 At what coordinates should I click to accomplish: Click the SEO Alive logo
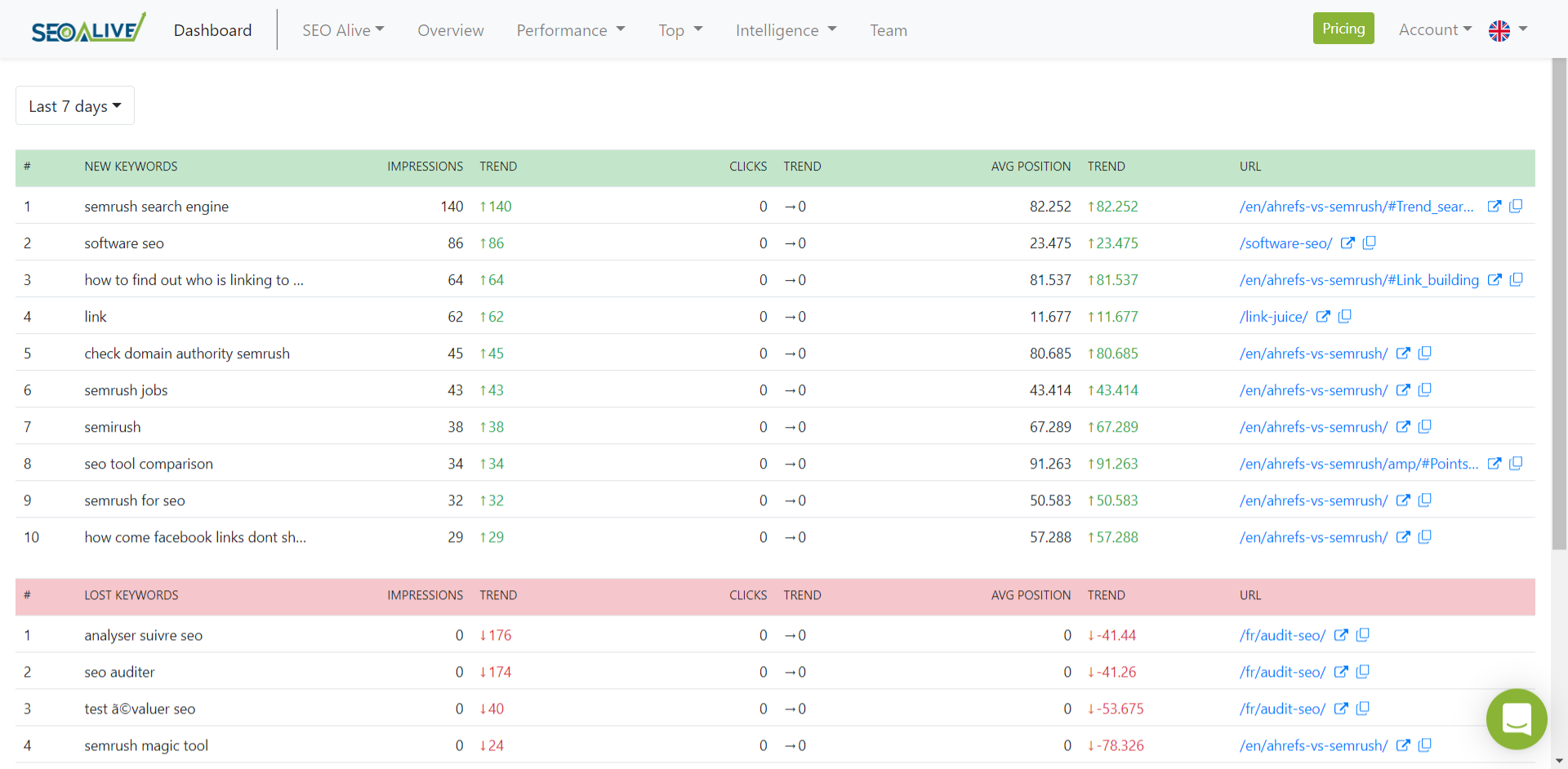pos(88,29)
